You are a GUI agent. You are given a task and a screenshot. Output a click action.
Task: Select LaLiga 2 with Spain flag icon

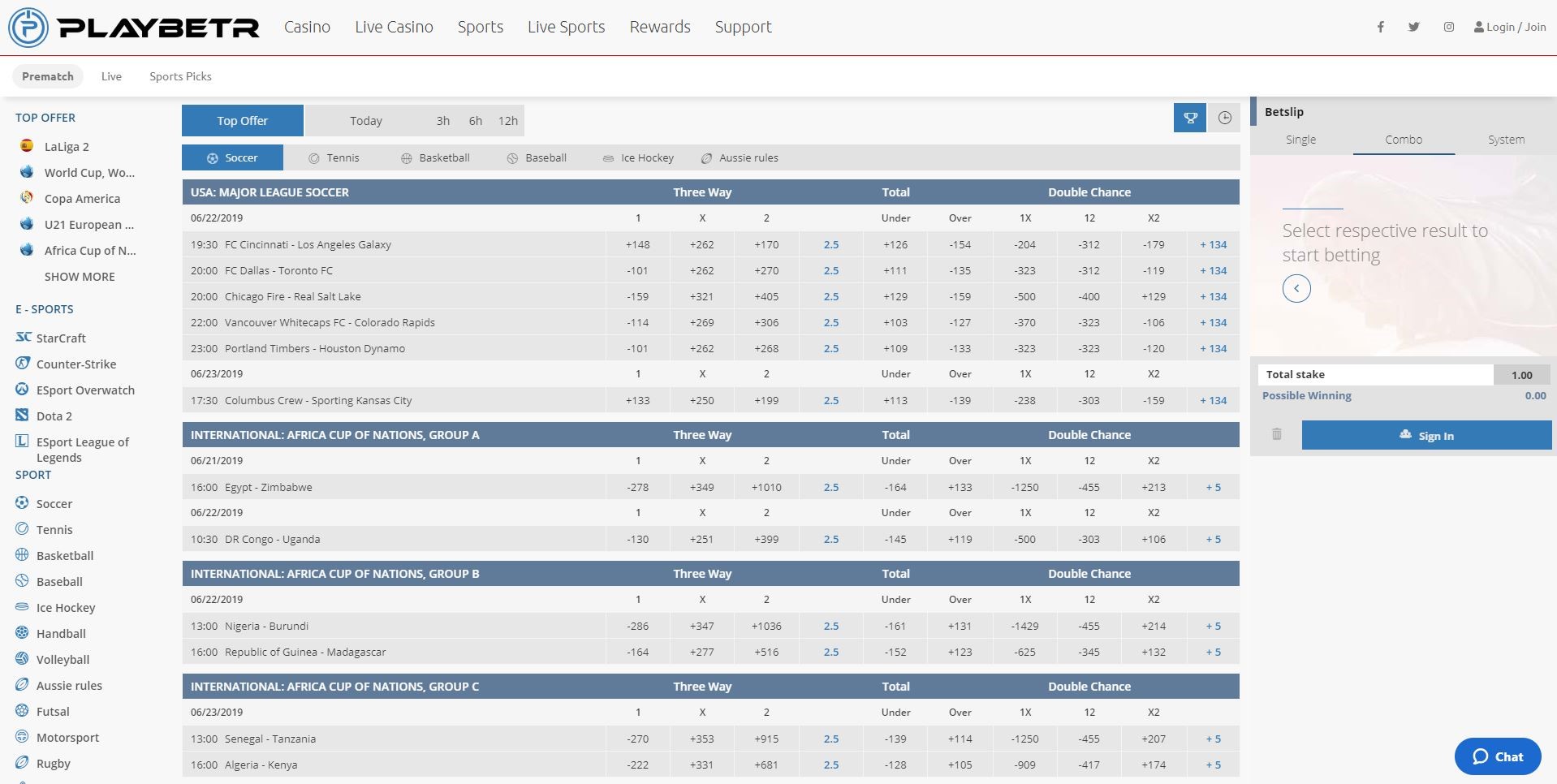pos(54,146)
